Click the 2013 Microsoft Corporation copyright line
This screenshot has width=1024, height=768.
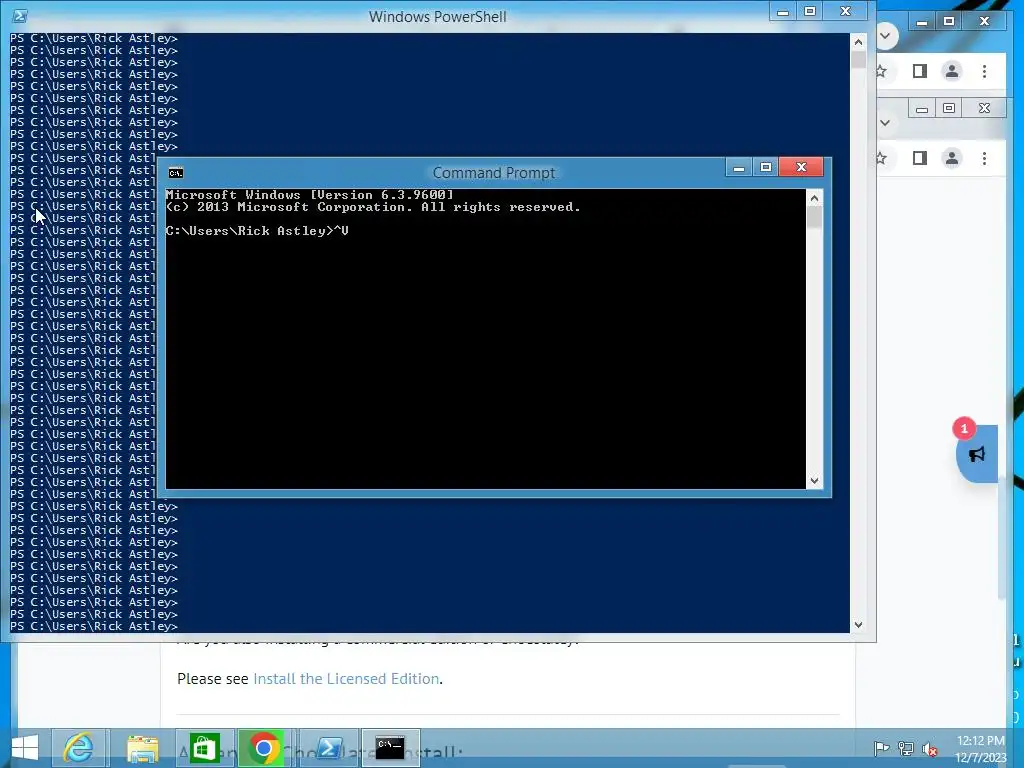click(x=373, y=207)
